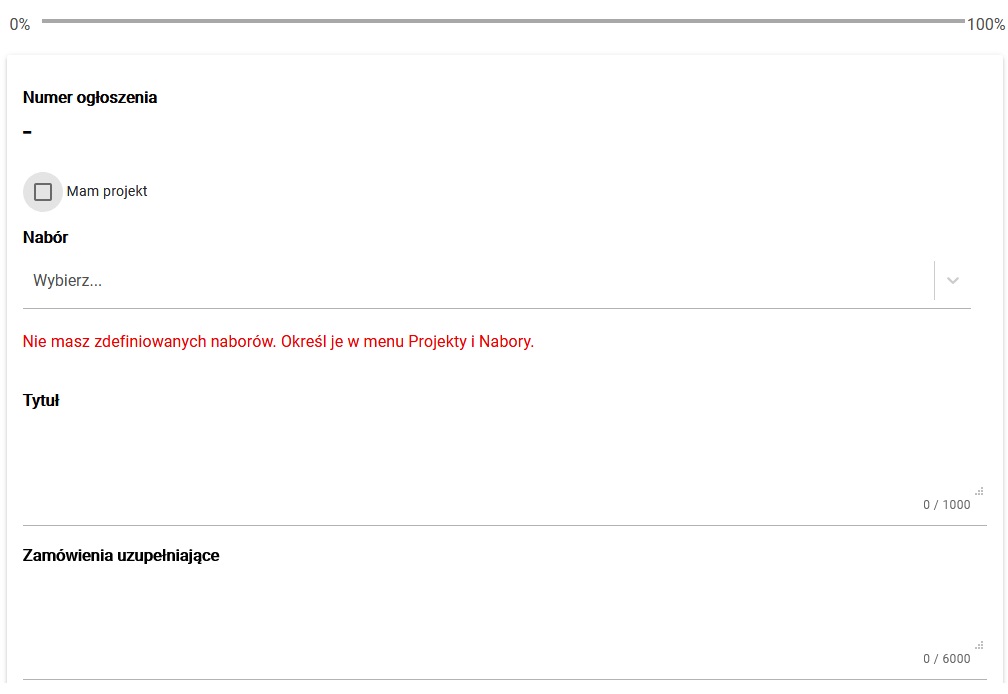Click the Numer ogłoszenia heading
Screen dimensions: 1008x694
90,98
